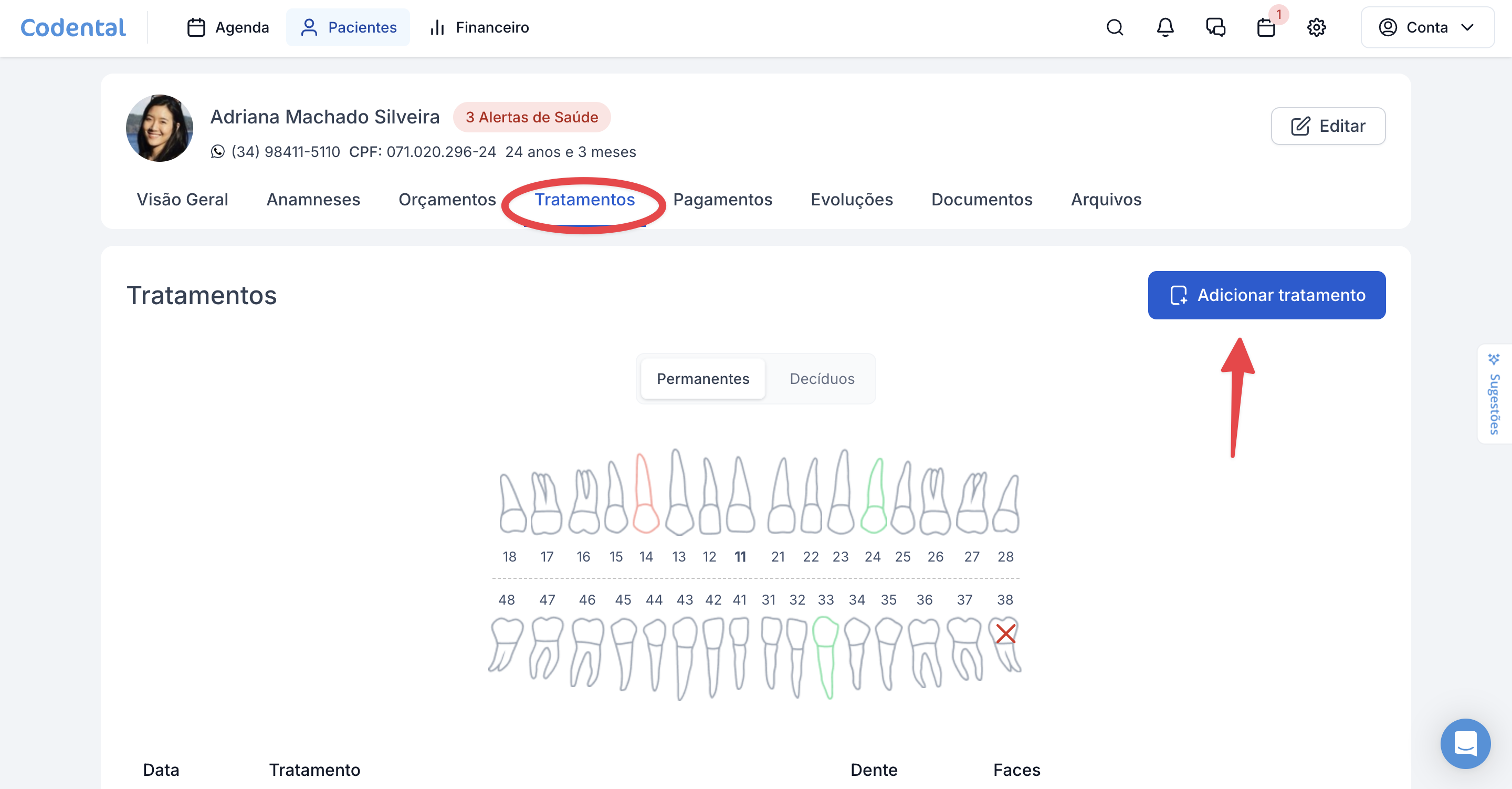Screen dimensions: 1512x789
Task: Select the Permanentes teeth option
Action: (x=702, y=379)
